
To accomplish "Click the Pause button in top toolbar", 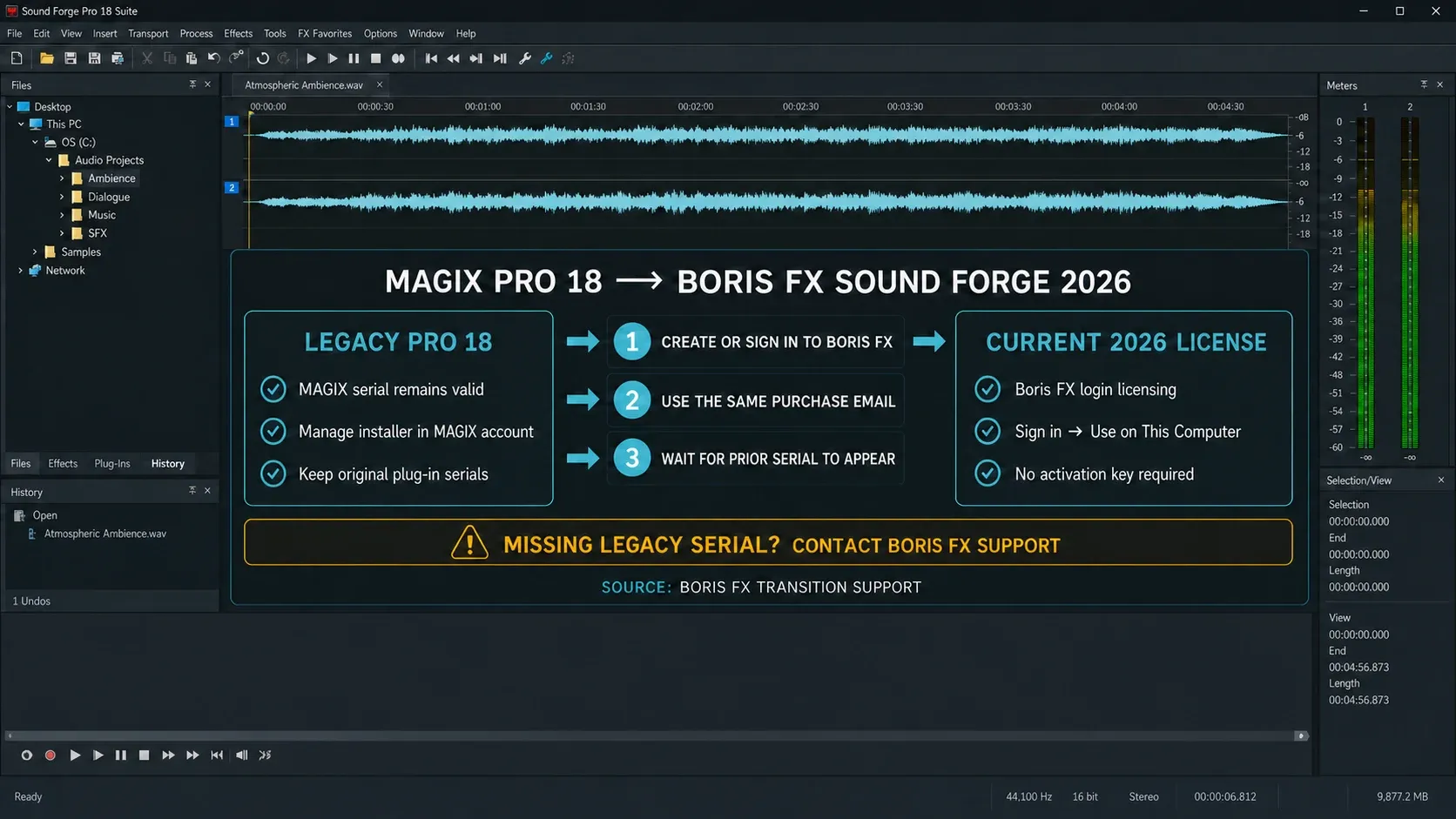I will coord(354,58).
